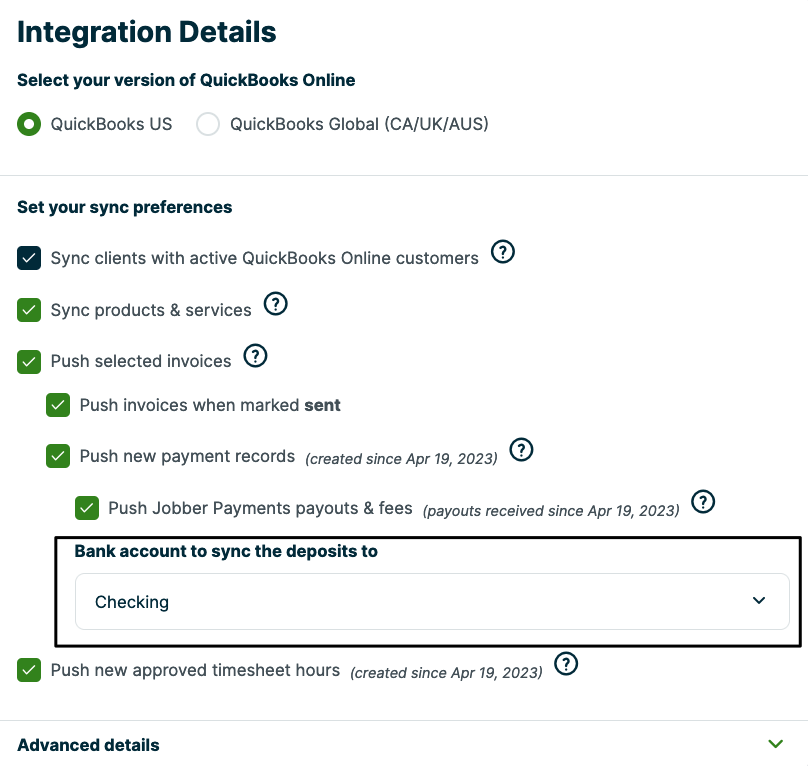Uncheck Push Jobber Payments payouts & fees

(x=87, y=508)
